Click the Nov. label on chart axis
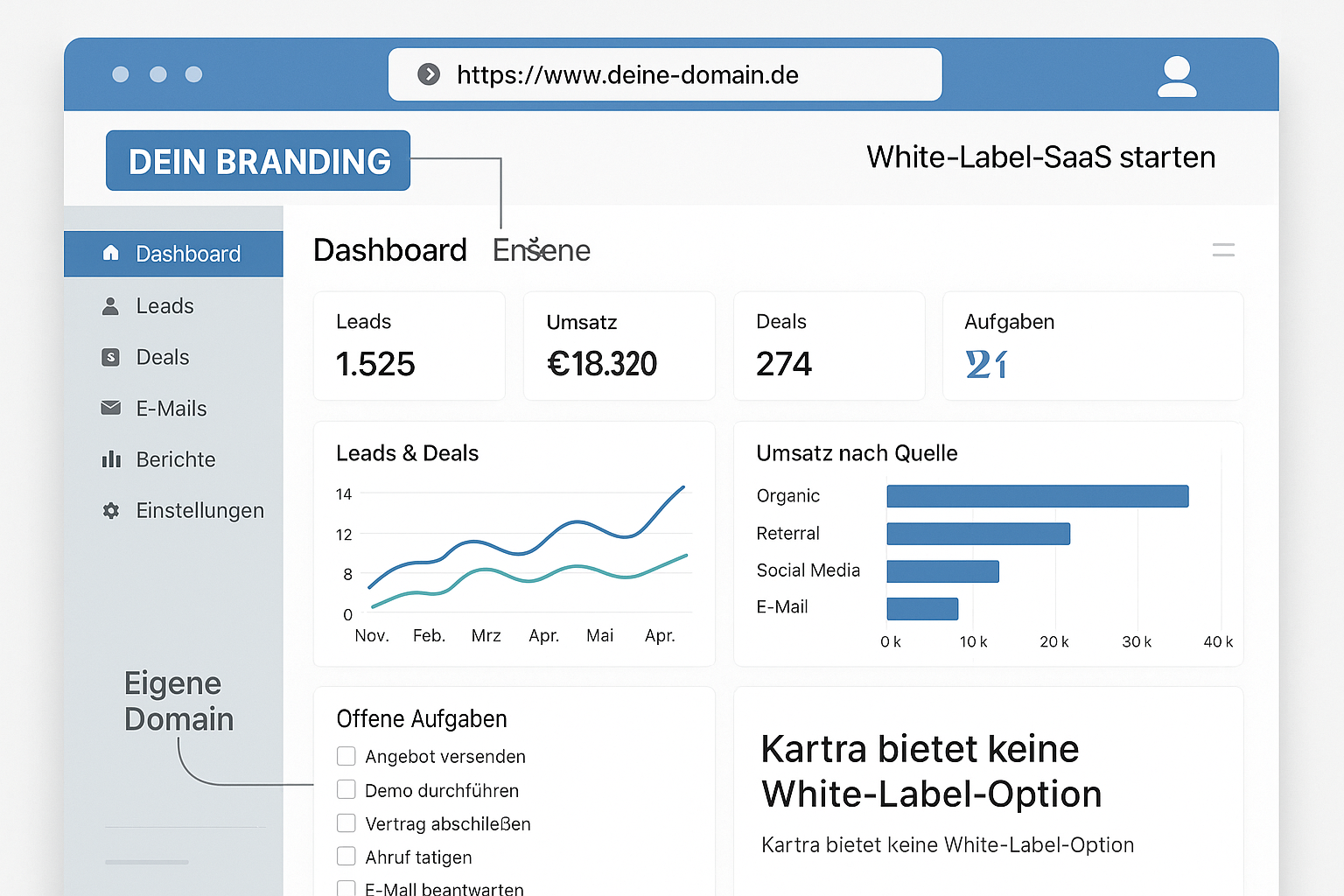 point(372,635)
